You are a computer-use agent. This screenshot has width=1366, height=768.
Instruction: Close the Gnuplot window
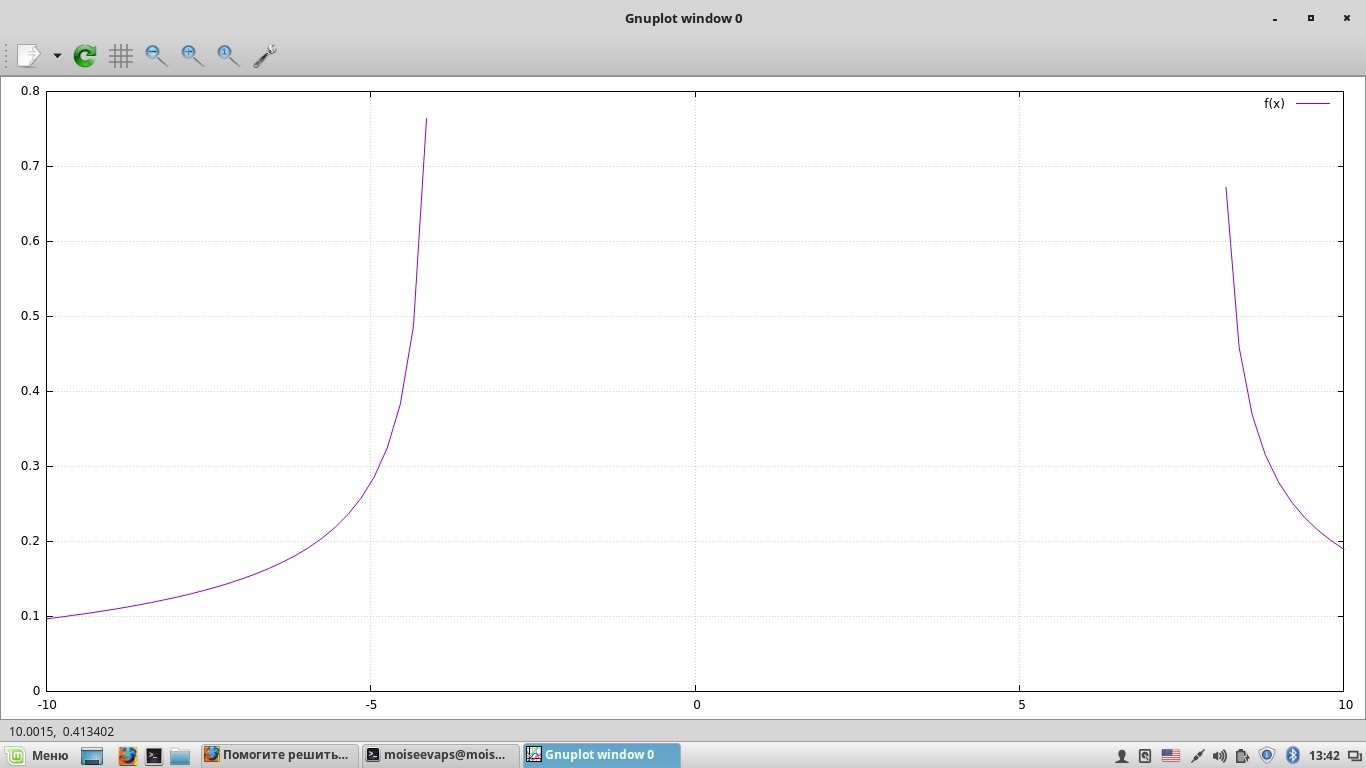[1347, 18]
